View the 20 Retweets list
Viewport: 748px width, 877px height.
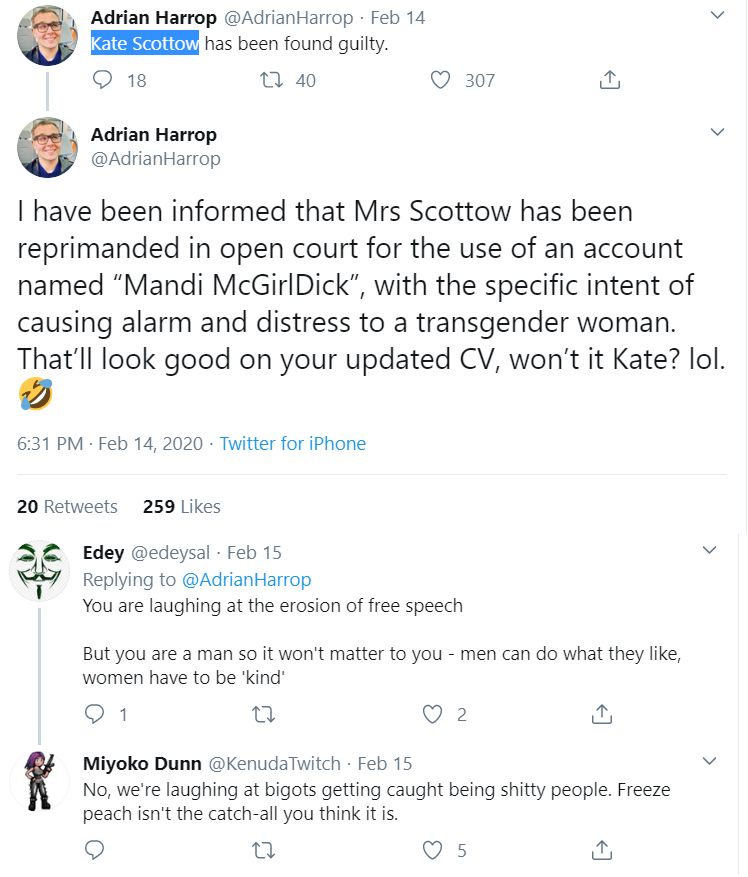[67, 506]
